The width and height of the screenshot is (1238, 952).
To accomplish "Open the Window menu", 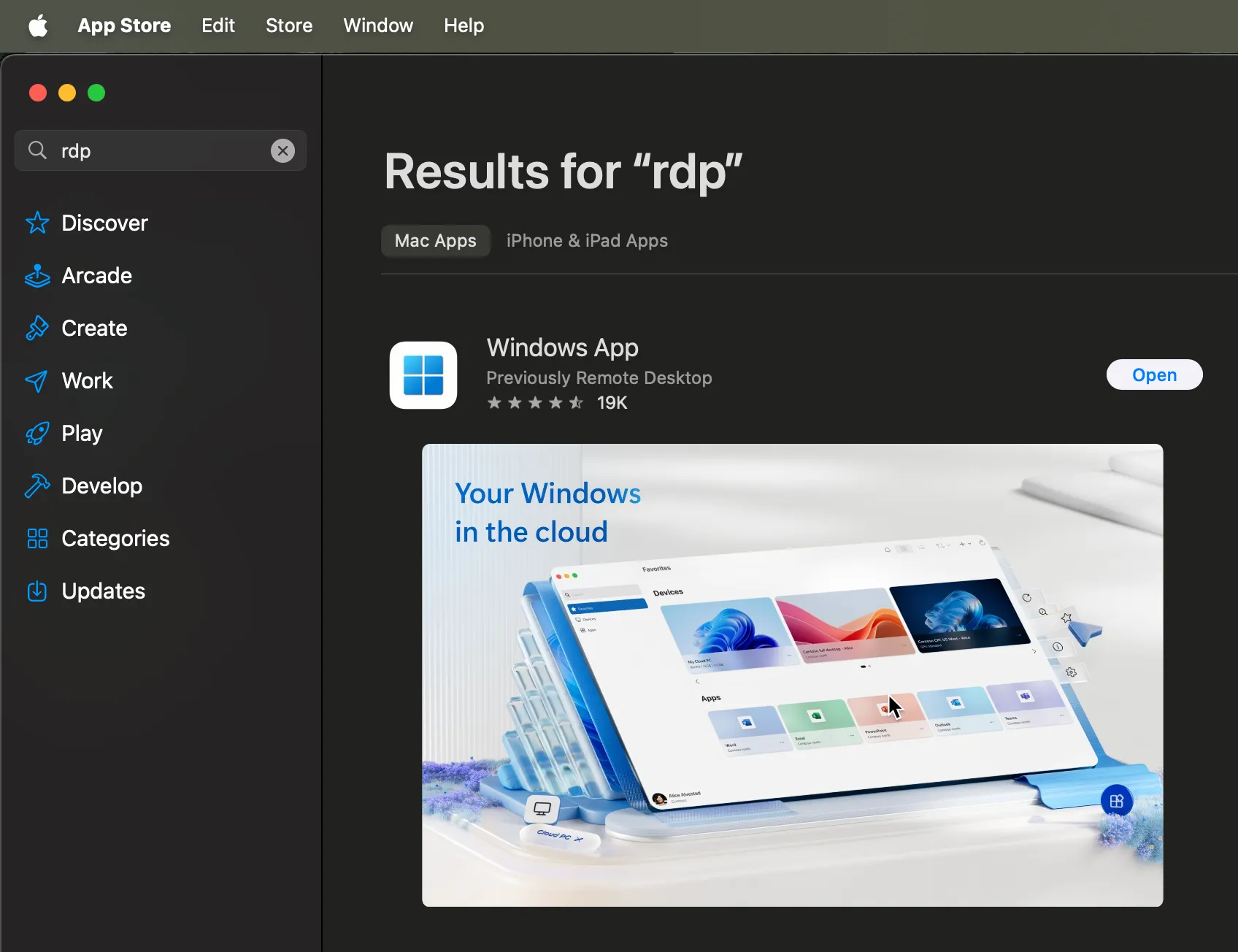I will click(x=378, y=26).
